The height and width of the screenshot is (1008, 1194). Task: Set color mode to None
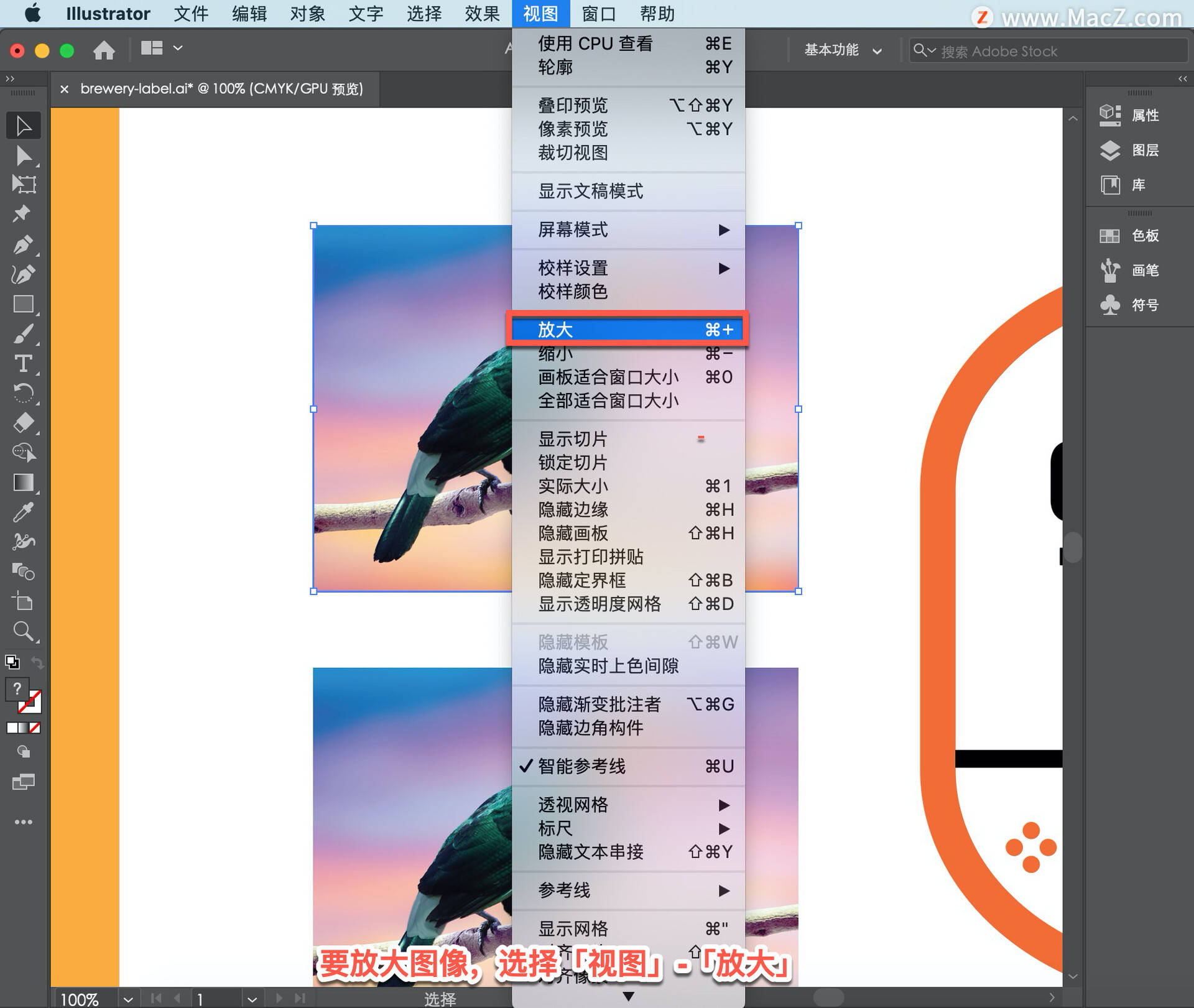pos(35,728)
